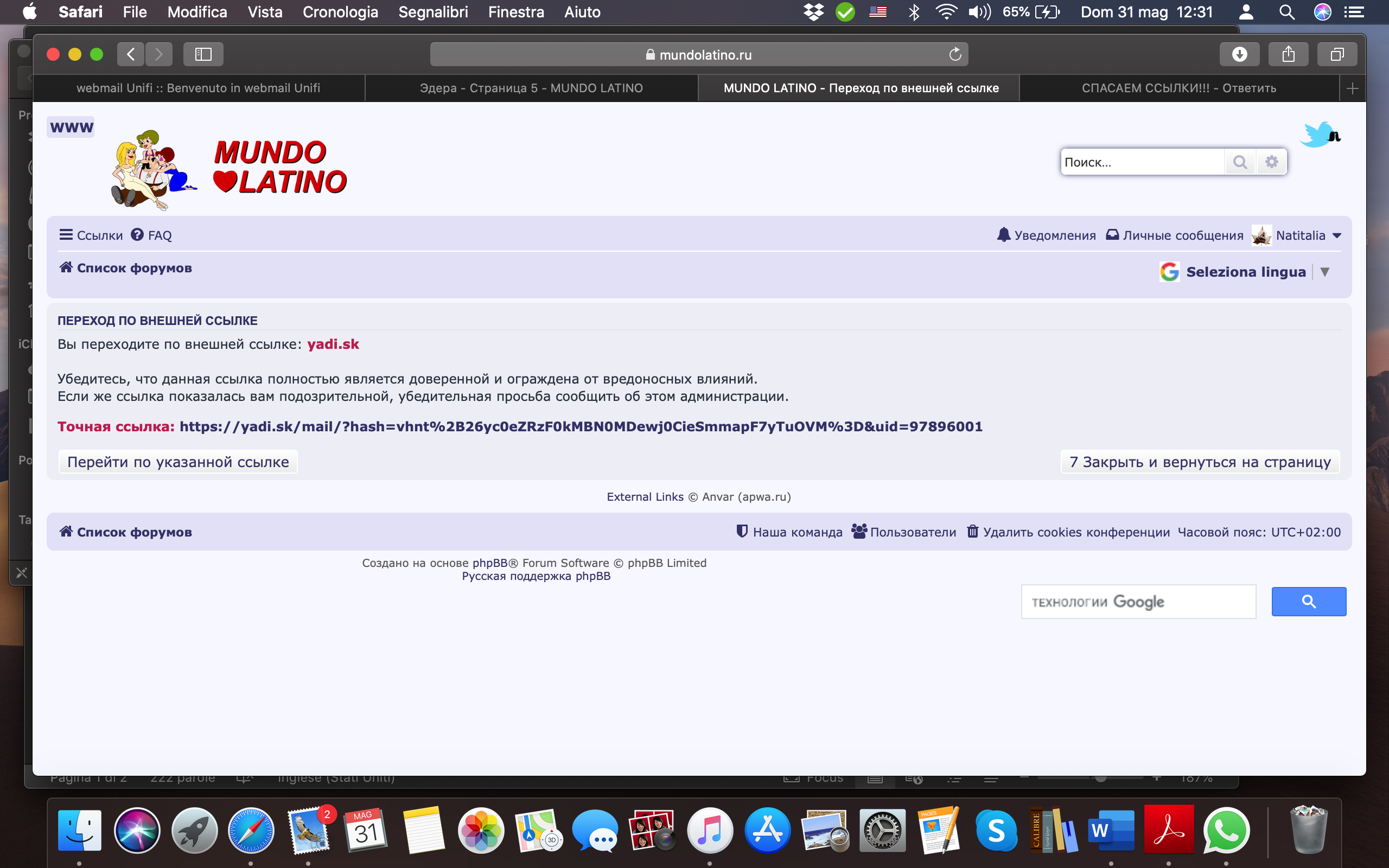Expand the Ссылки quick links menu
The width and height of the screenshot is (1389, 868).
click(91, 235)
